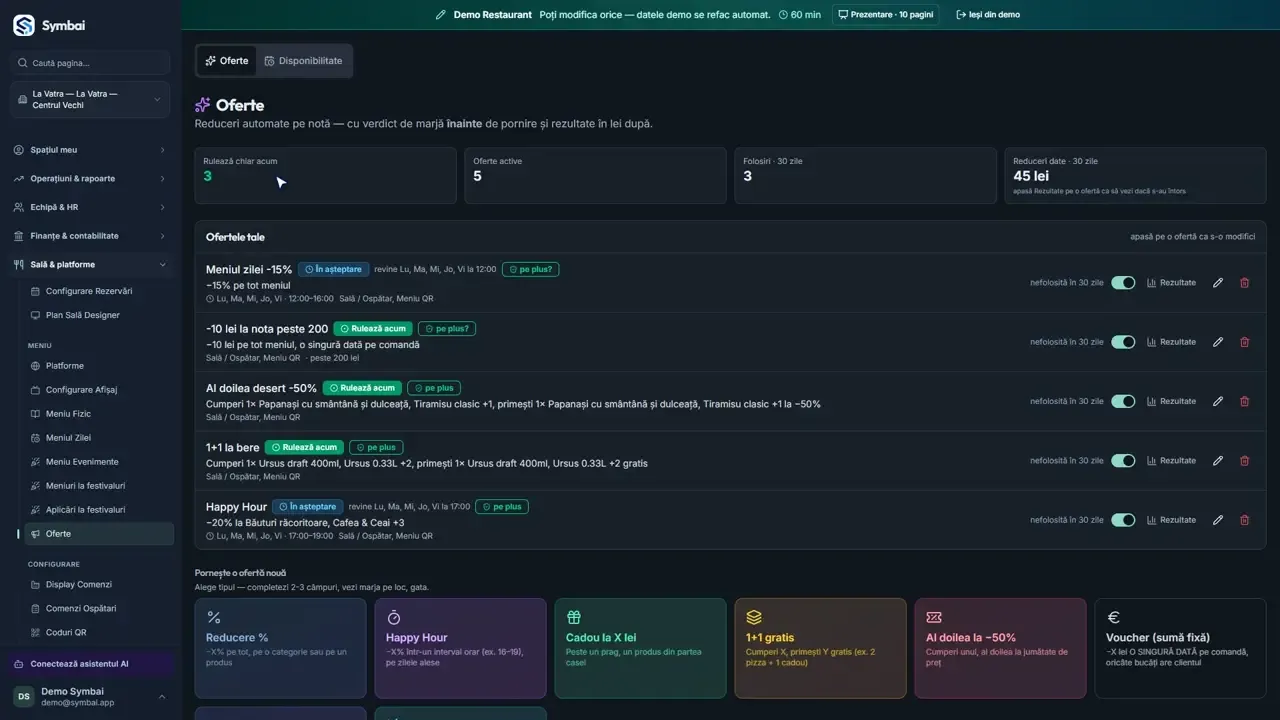
Task: Click the Symbai logo icon
Action: (x=24, y=26)
